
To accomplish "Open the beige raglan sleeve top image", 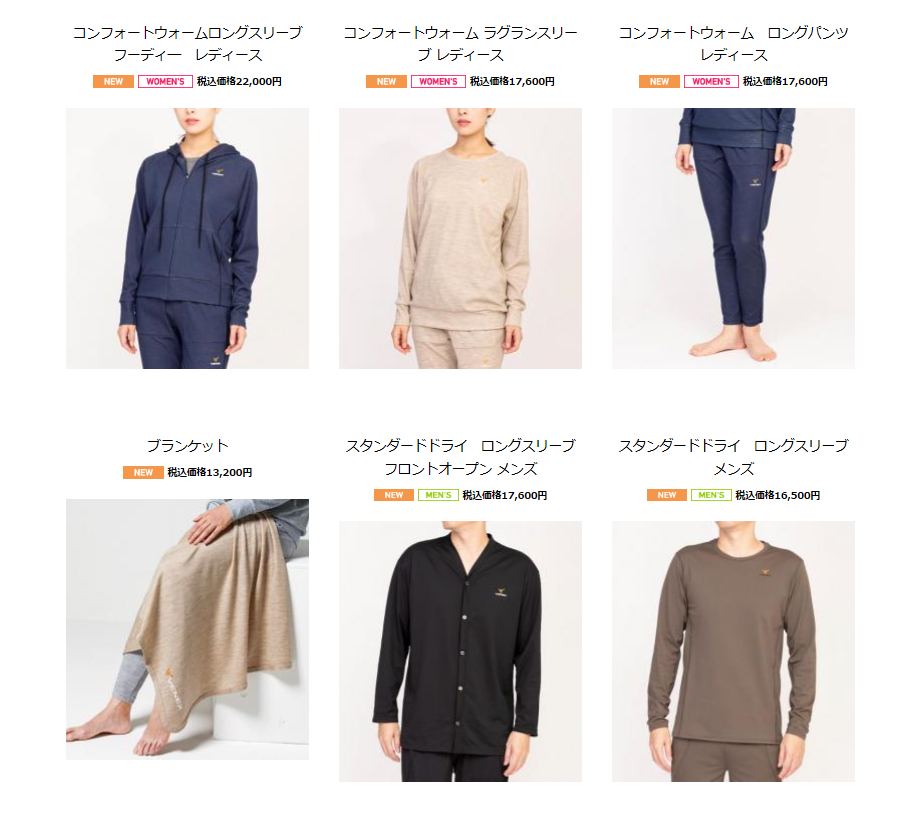I will pyautogui.click(x=460, y=238).
